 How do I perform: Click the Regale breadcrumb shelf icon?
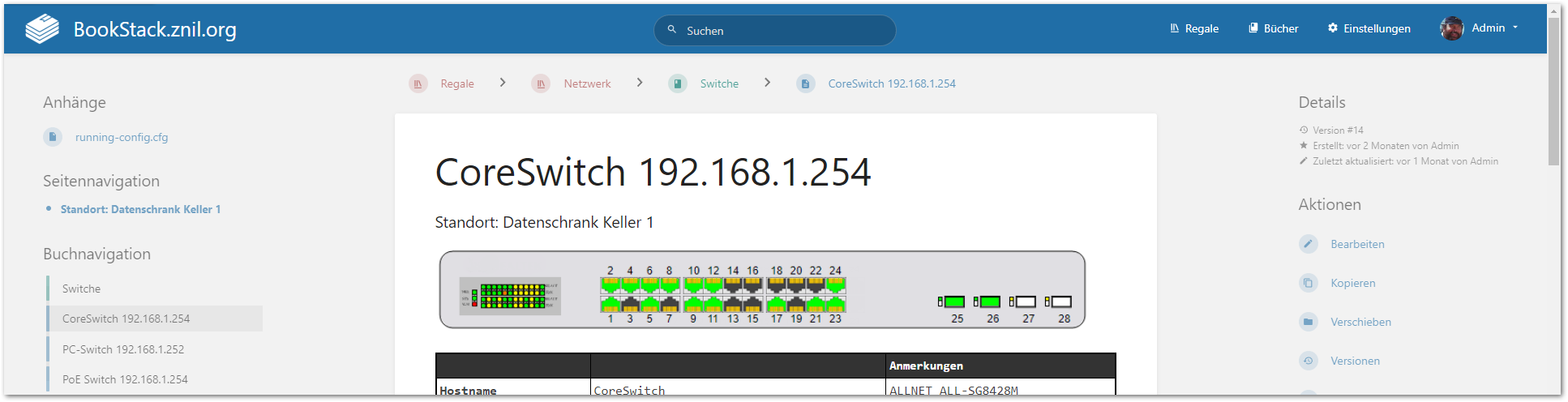[x=418, y=83]
